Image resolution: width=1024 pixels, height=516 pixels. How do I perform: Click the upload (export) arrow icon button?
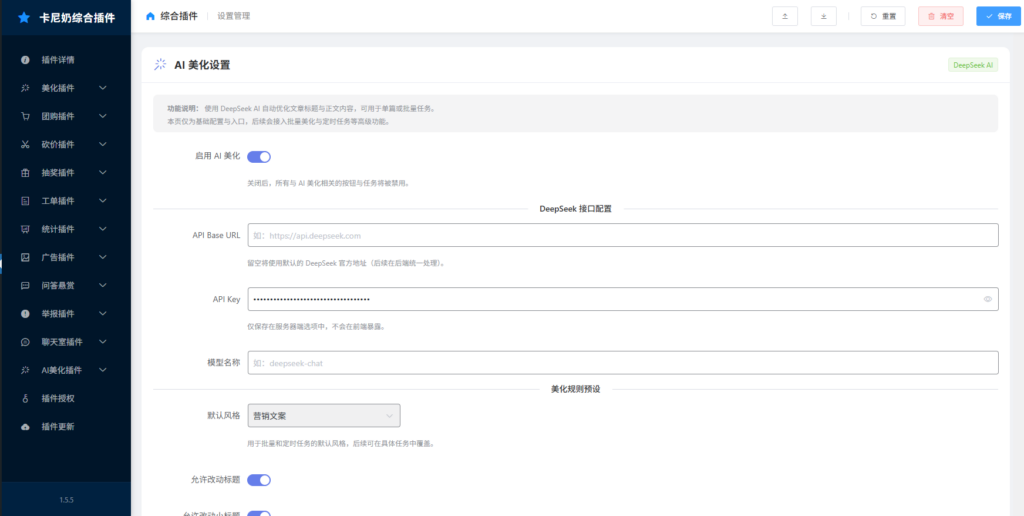pos(785,16)
